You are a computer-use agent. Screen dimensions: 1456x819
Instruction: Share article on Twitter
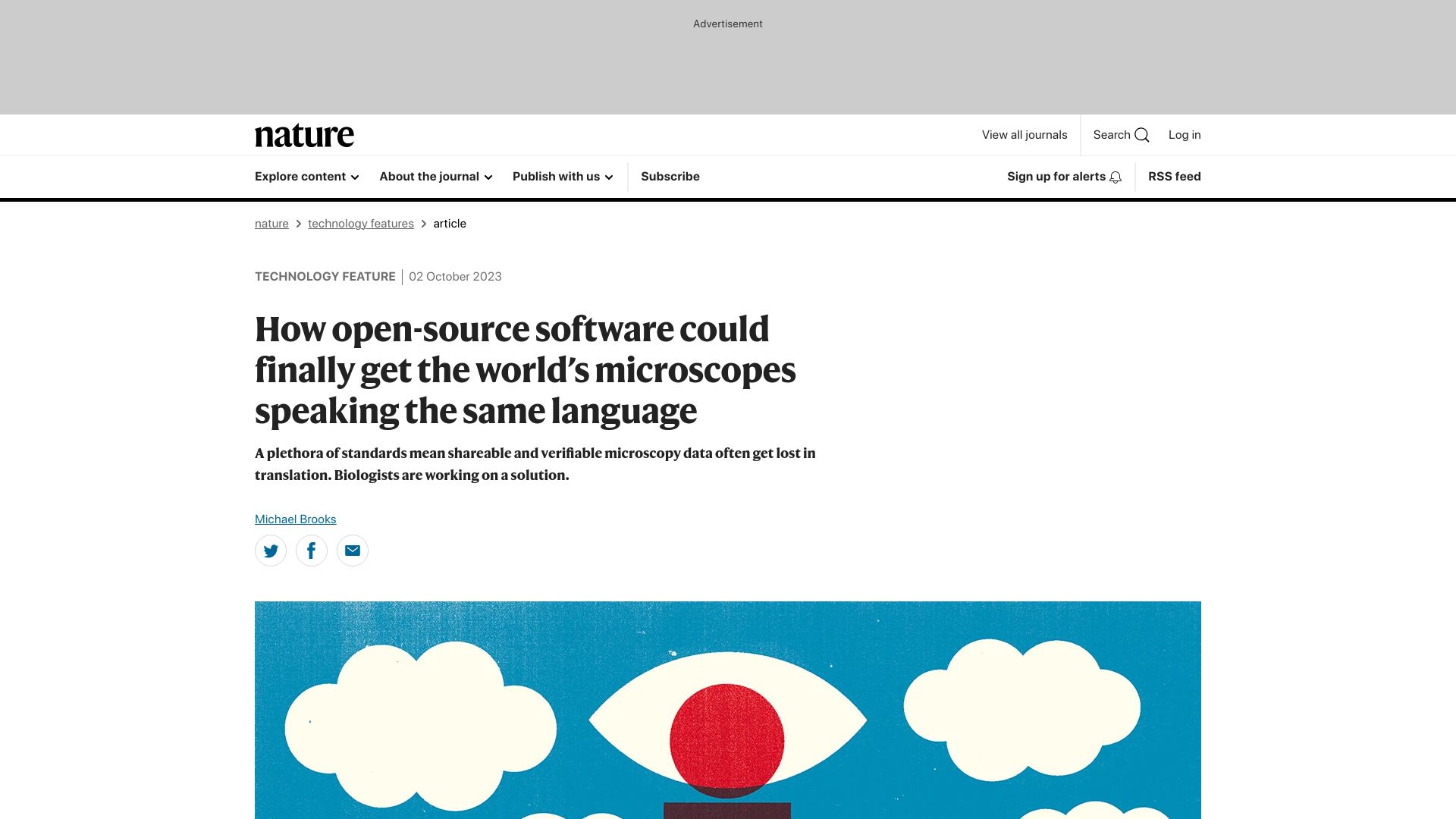tap(271, 551)
